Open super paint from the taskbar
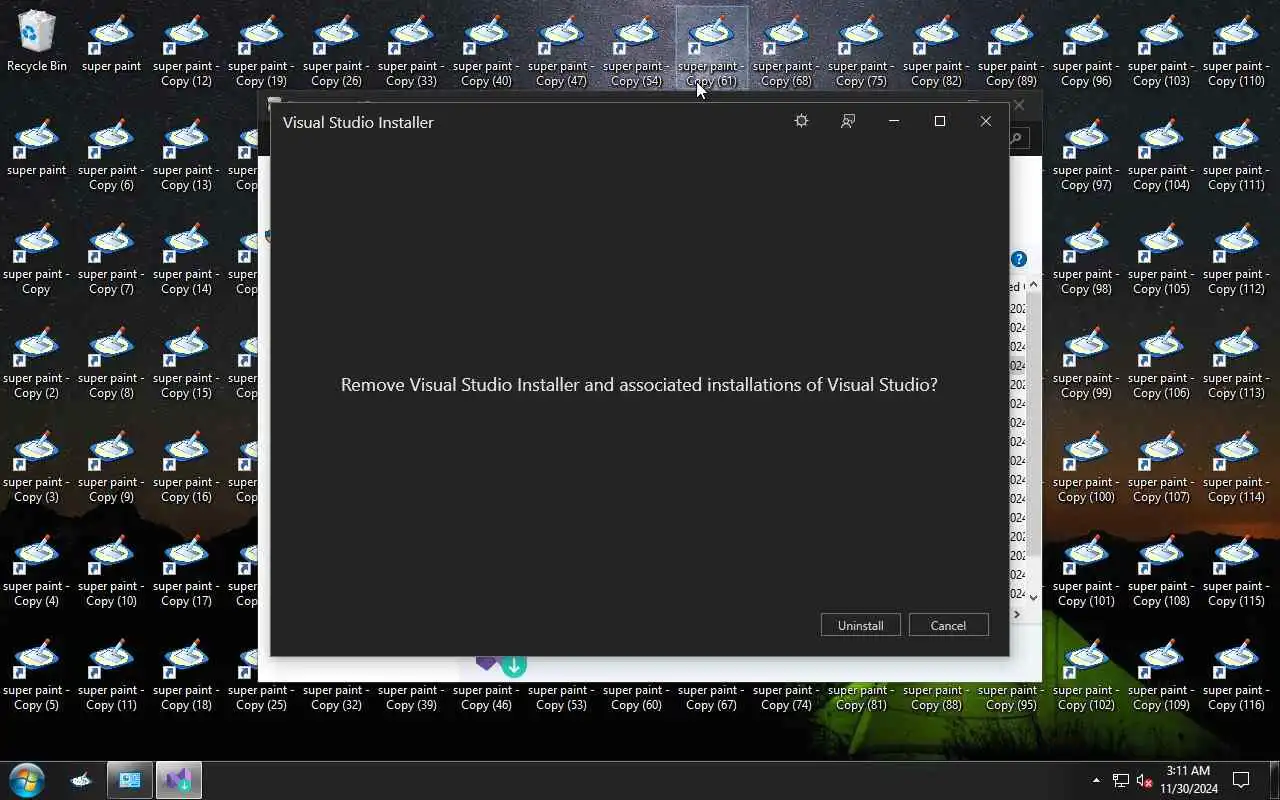 point(81,780)
